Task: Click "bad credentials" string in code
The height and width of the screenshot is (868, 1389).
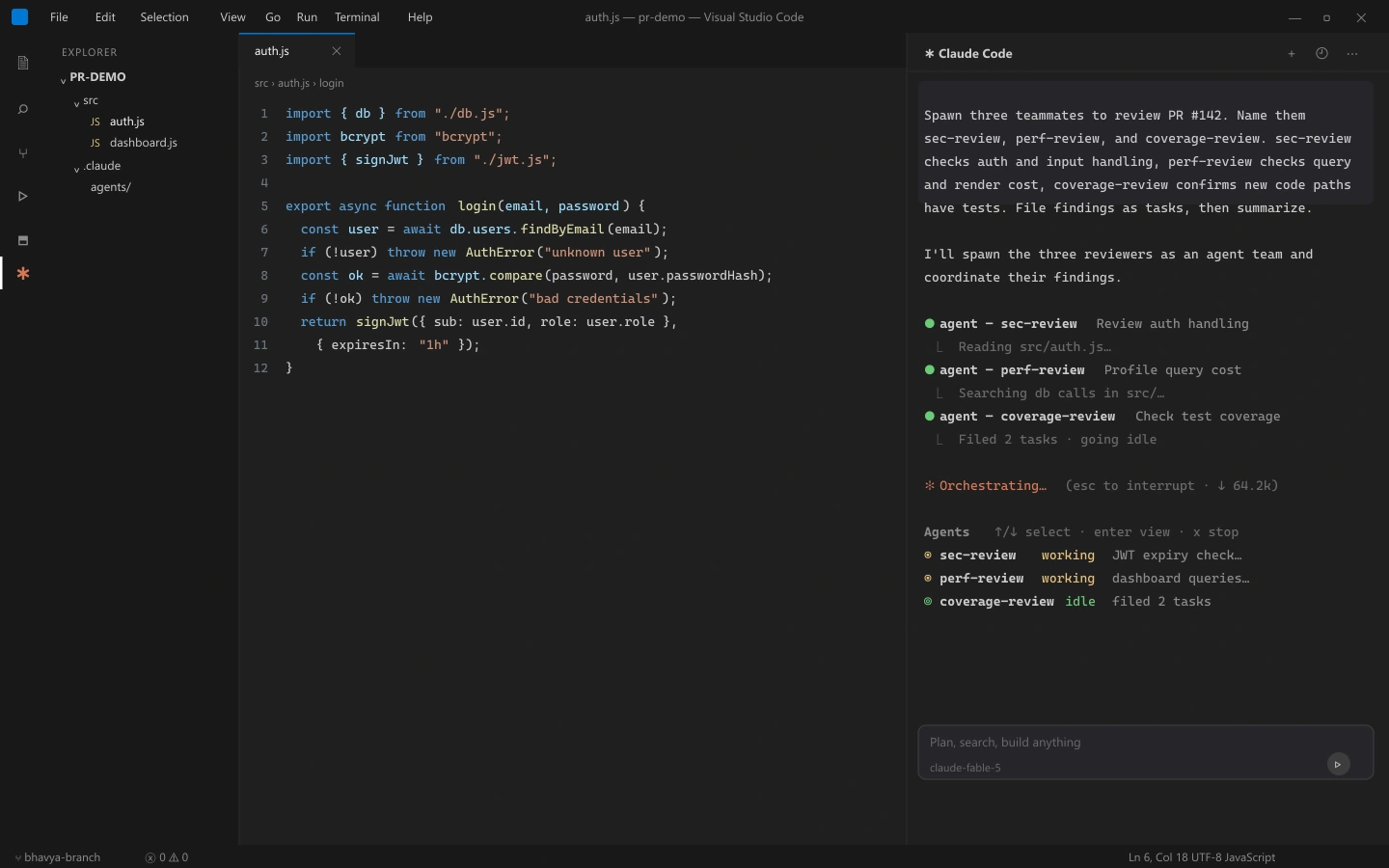Action: (x=593, y=299)
